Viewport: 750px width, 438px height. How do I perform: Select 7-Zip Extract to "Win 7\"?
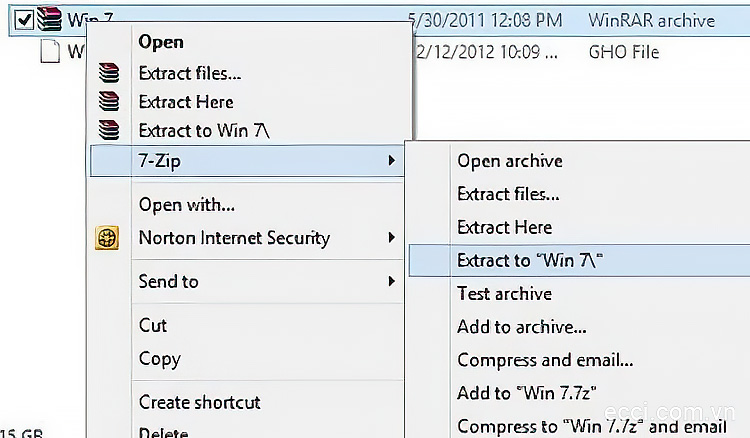(579, 261)
